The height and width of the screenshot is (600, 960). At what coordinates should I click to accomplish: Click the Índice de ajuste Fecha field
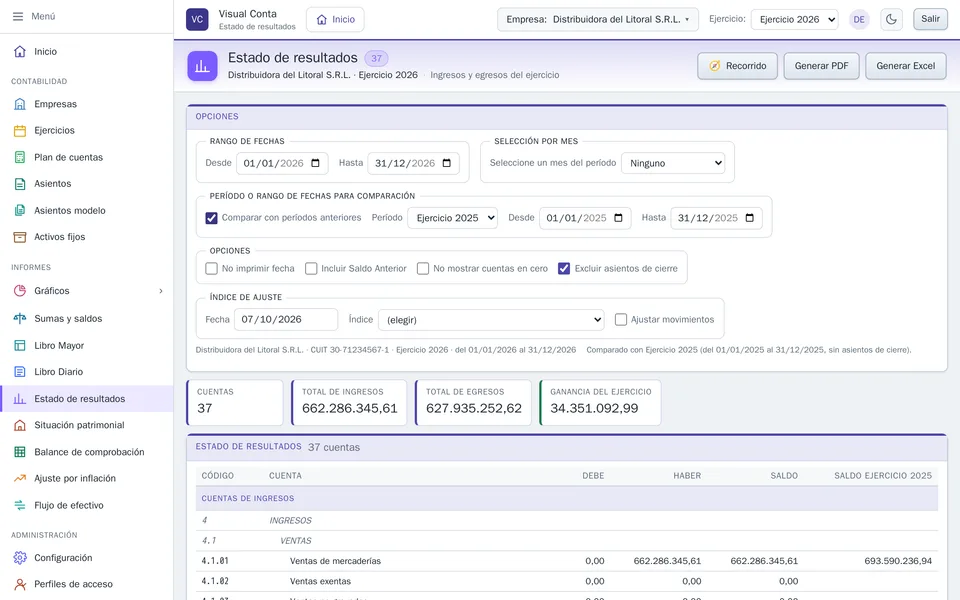[x=286, y=320]
